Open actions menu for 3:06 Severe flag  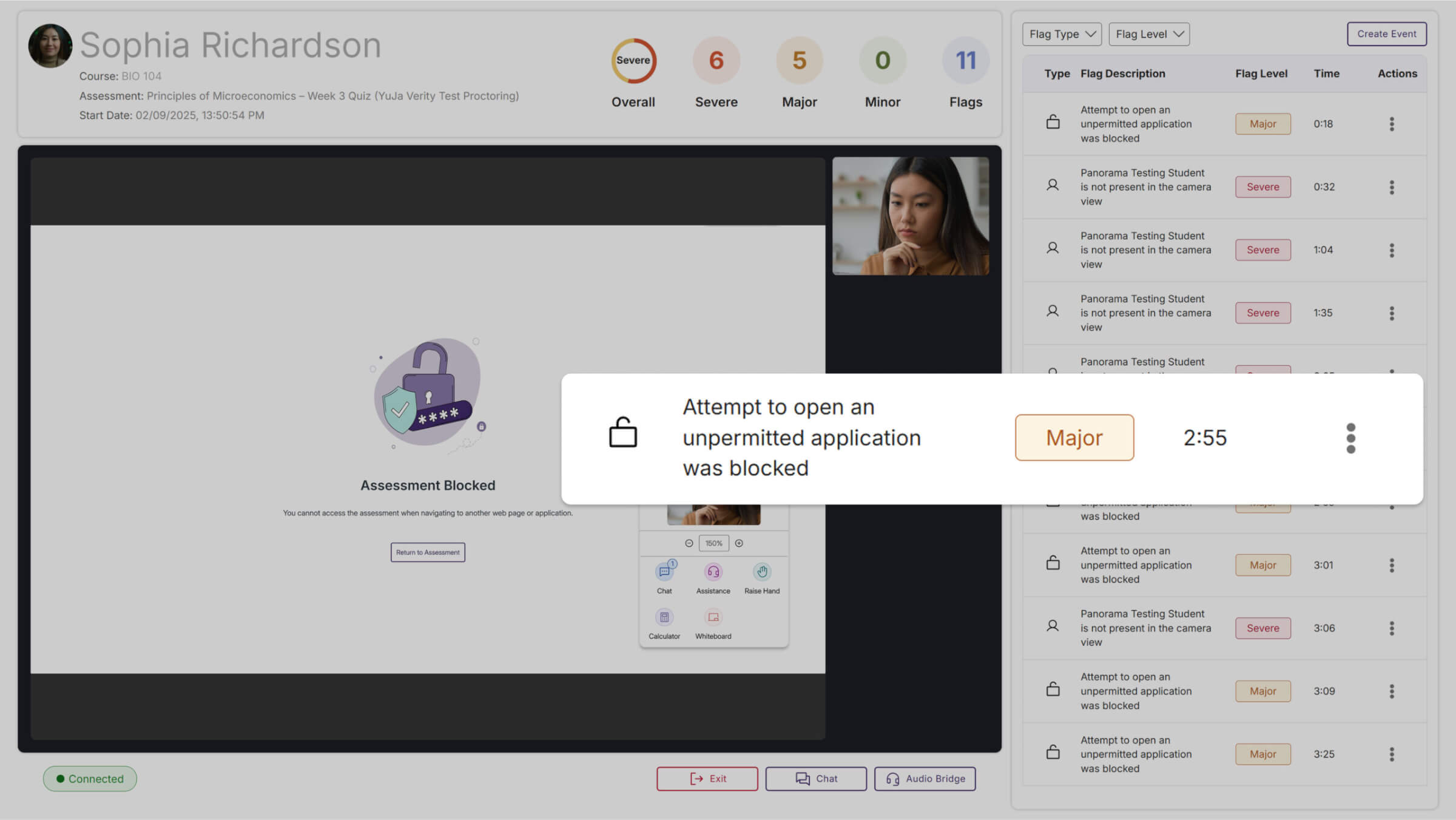pos(1392,628)
